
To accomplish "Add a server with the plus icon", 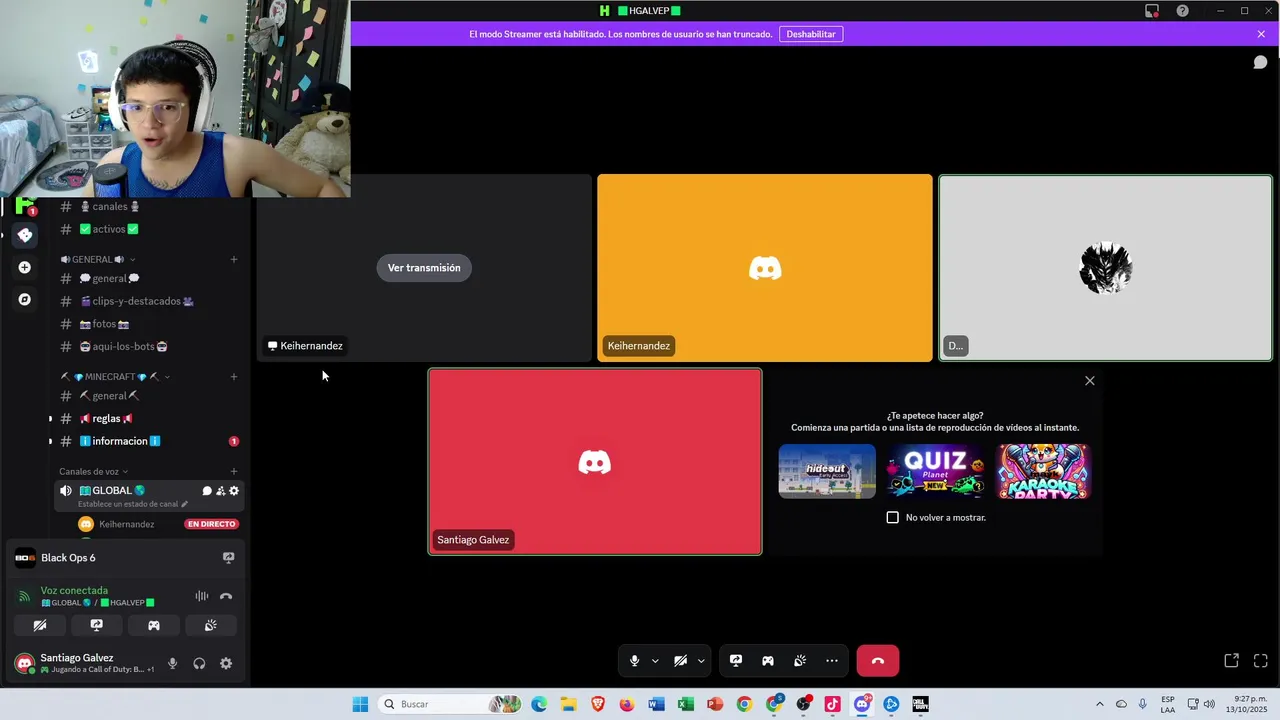I will [x=25, y=267].
